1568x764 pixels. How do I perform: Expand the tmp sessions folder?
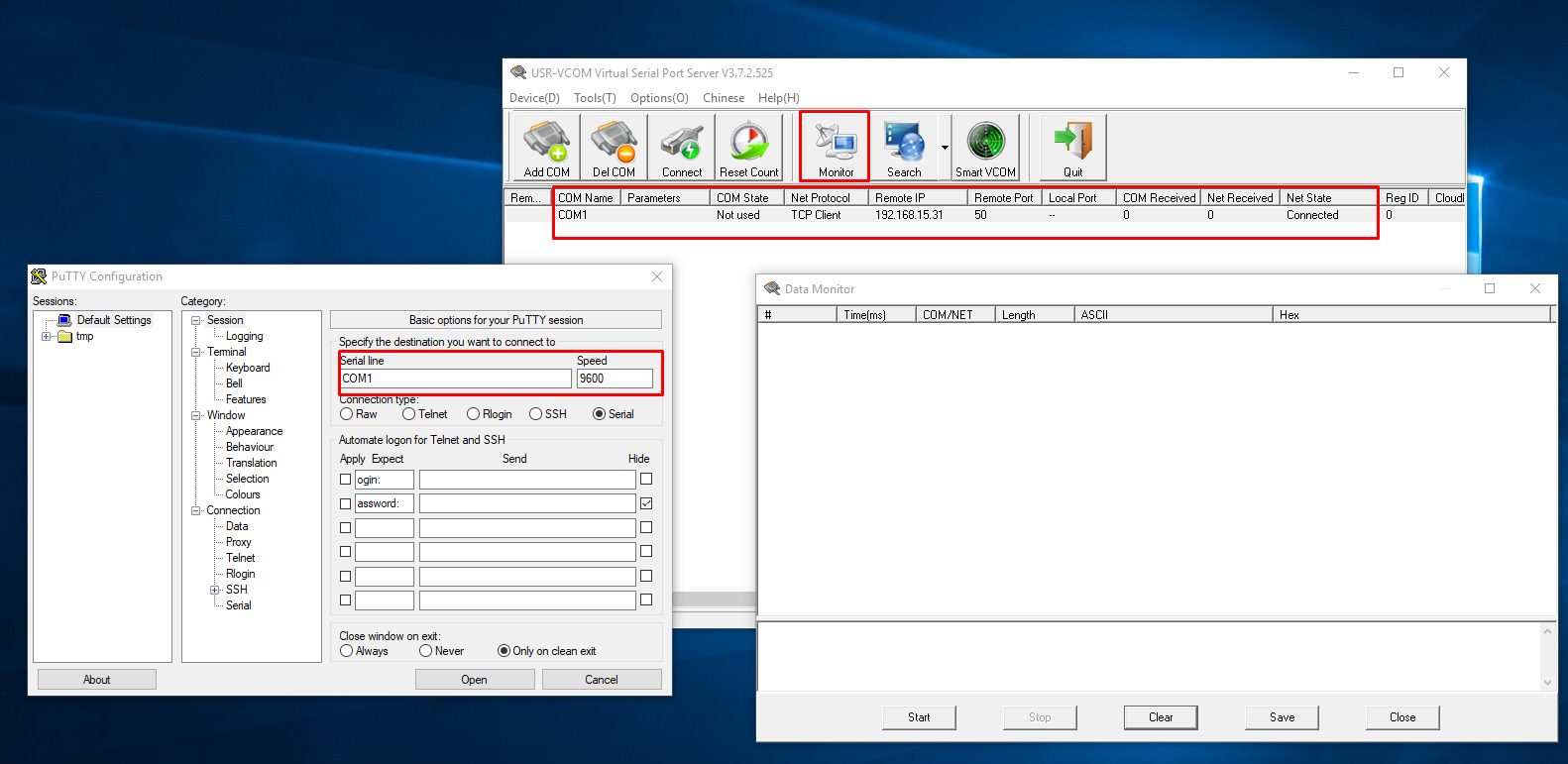[46, 336]
